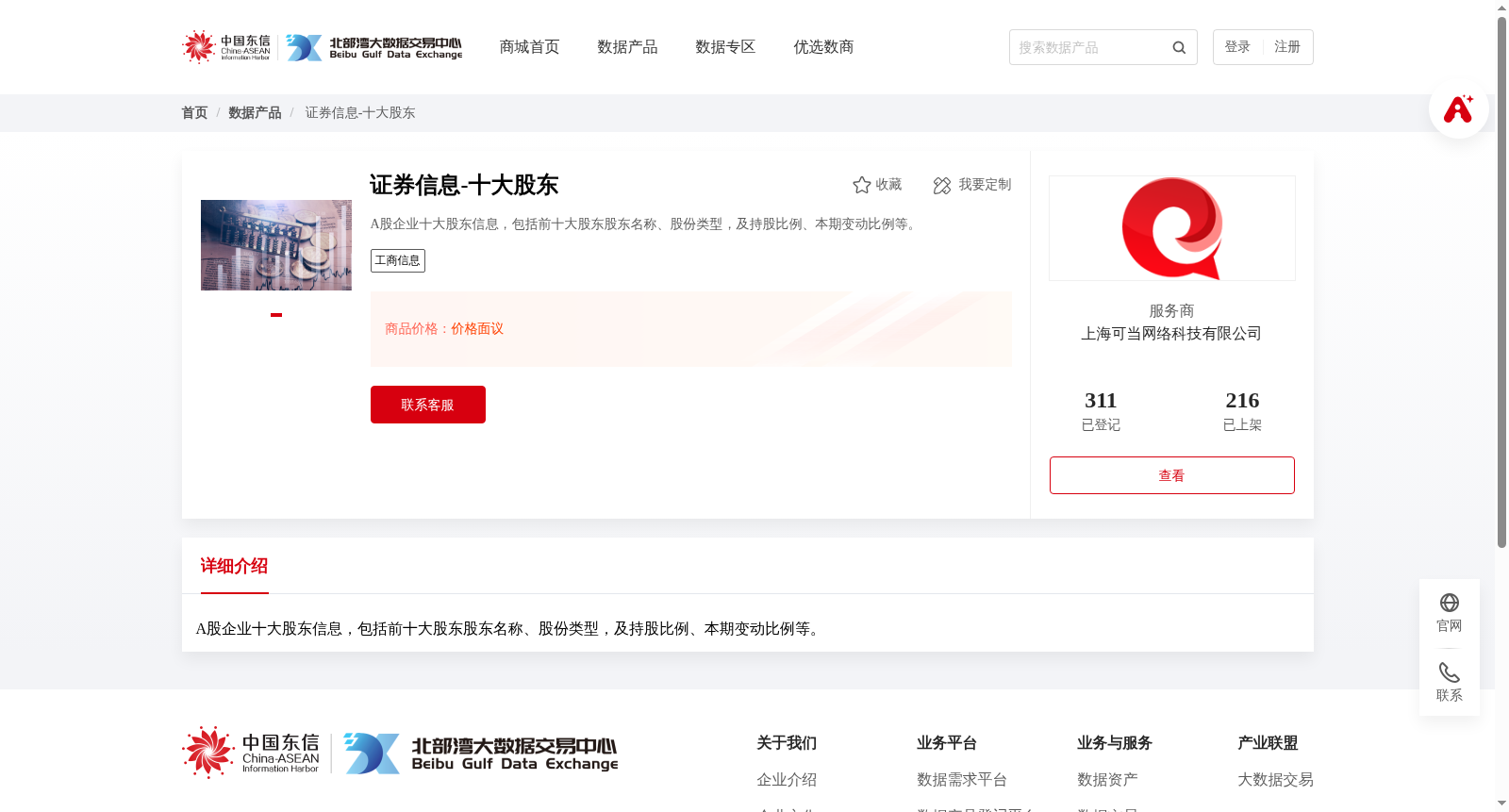Click the scrollbar up arrow

(1501, 8)
